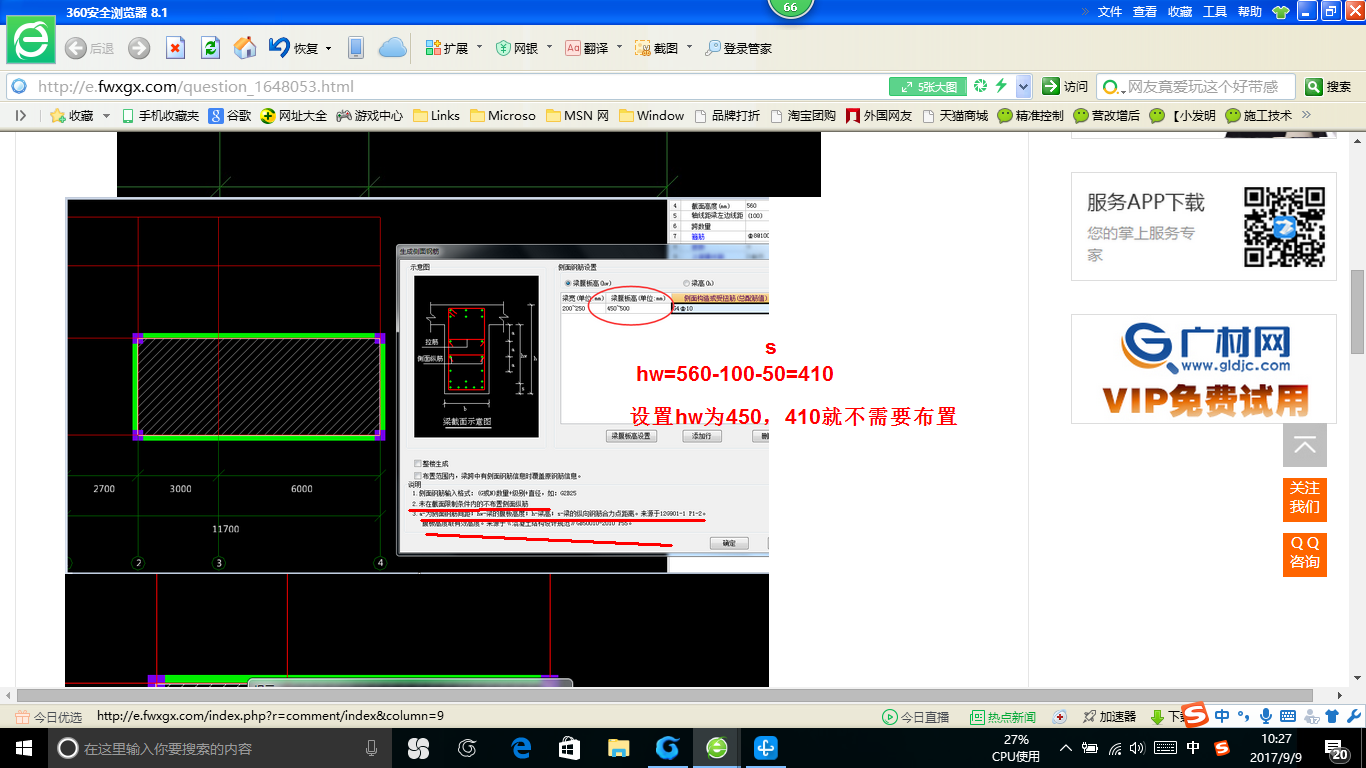
Task: Expand the 截图 dropdown arrow
Action: click(x=689, y=47)
